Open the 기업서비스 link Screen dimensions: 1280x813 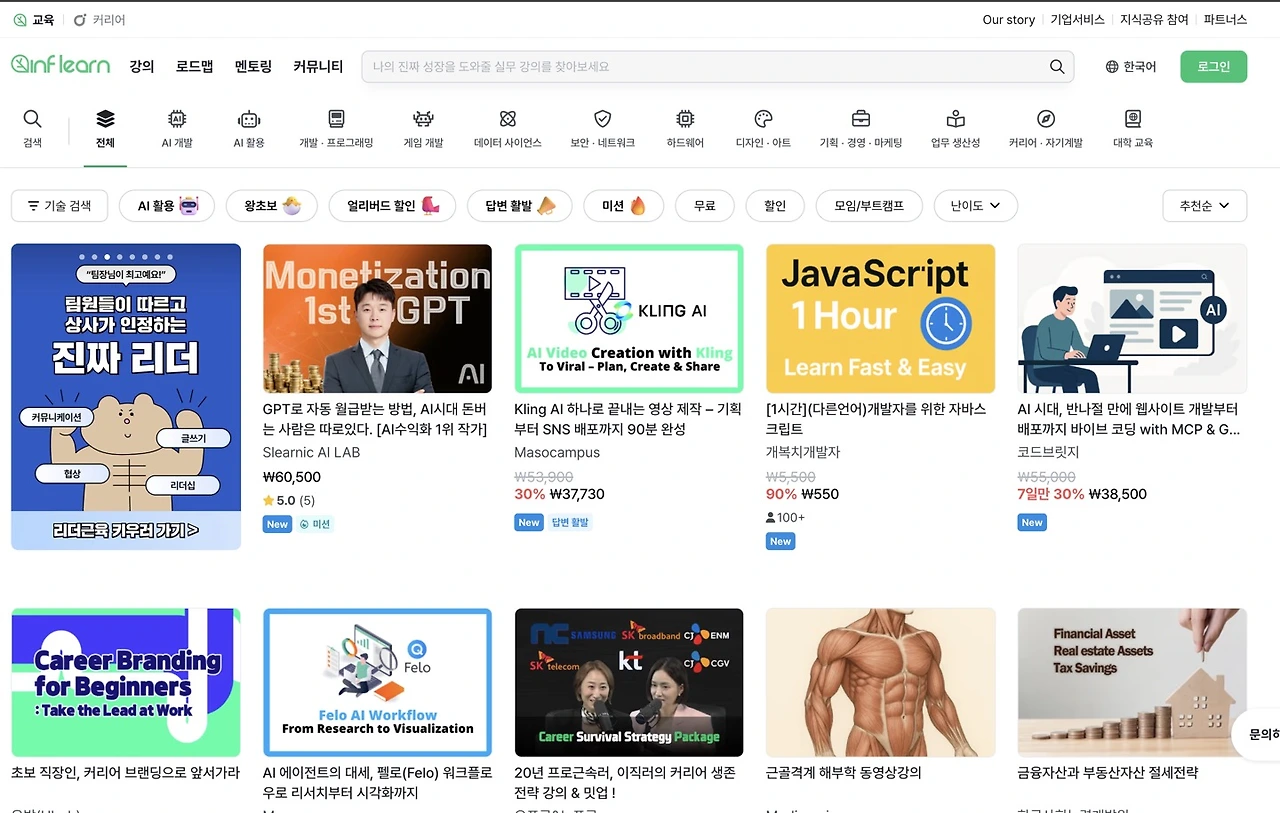click(1078, 20)
